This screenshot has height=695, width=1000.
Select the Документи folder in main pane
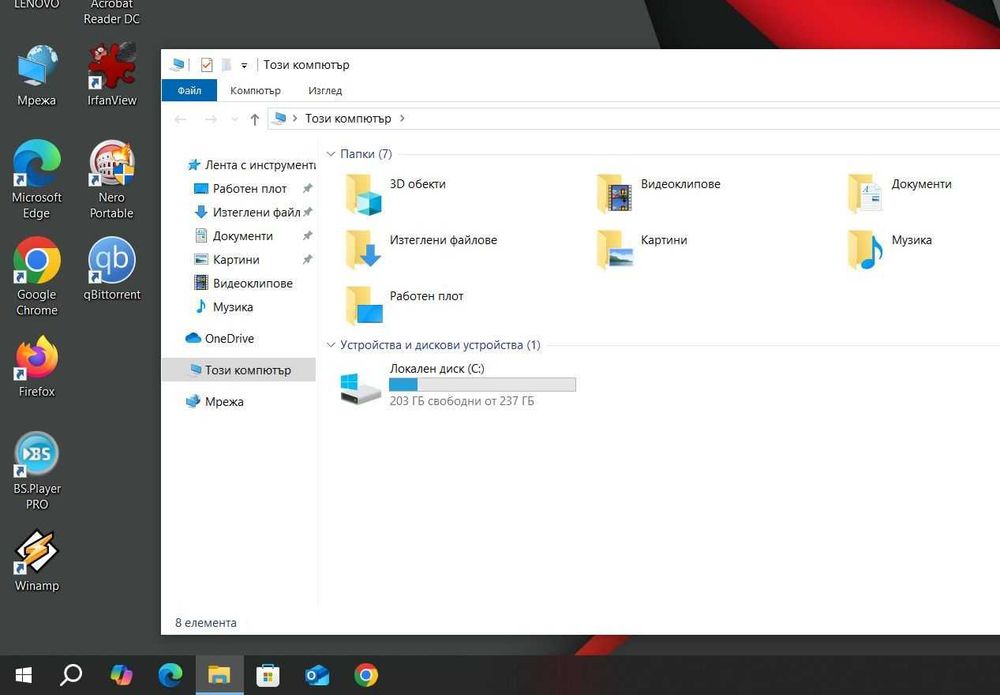pyautogui.click(x=899, y=194)
